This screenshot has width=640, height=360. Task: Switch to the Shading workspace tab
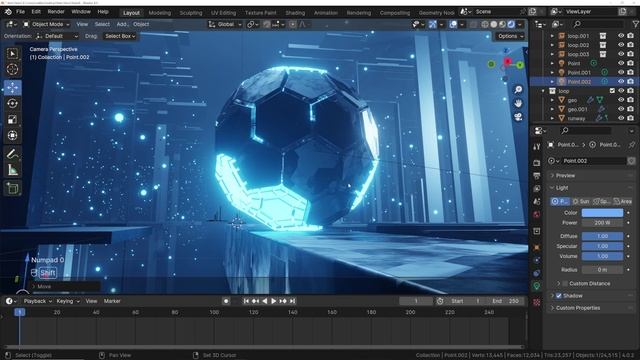click(295, 13)
